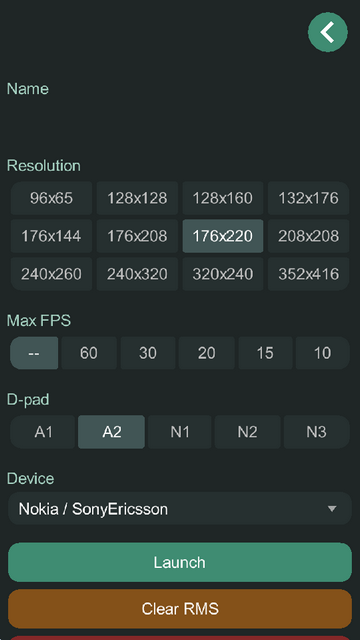Viewport: 360px width, 640px height.
Task: Select the 208x208 resolution
Action: pos(309,236)
